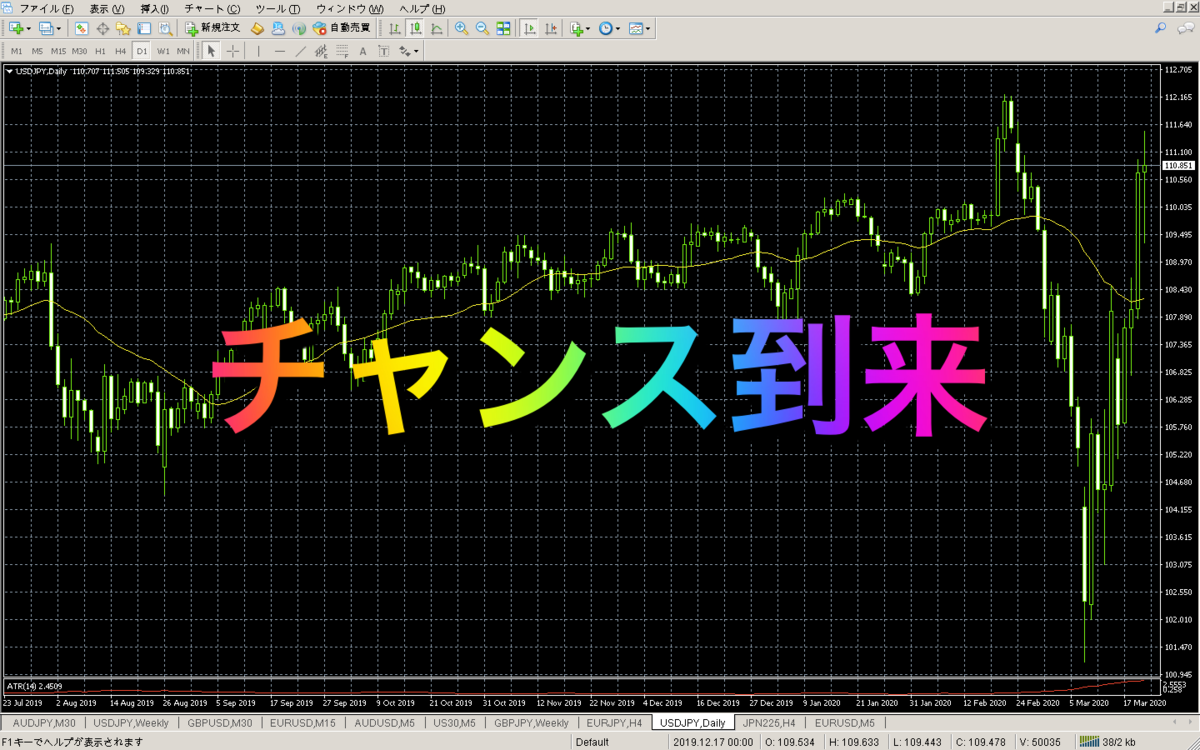
Task: Switch chart to H1 timeframe
Action: [x=100, y=51]
